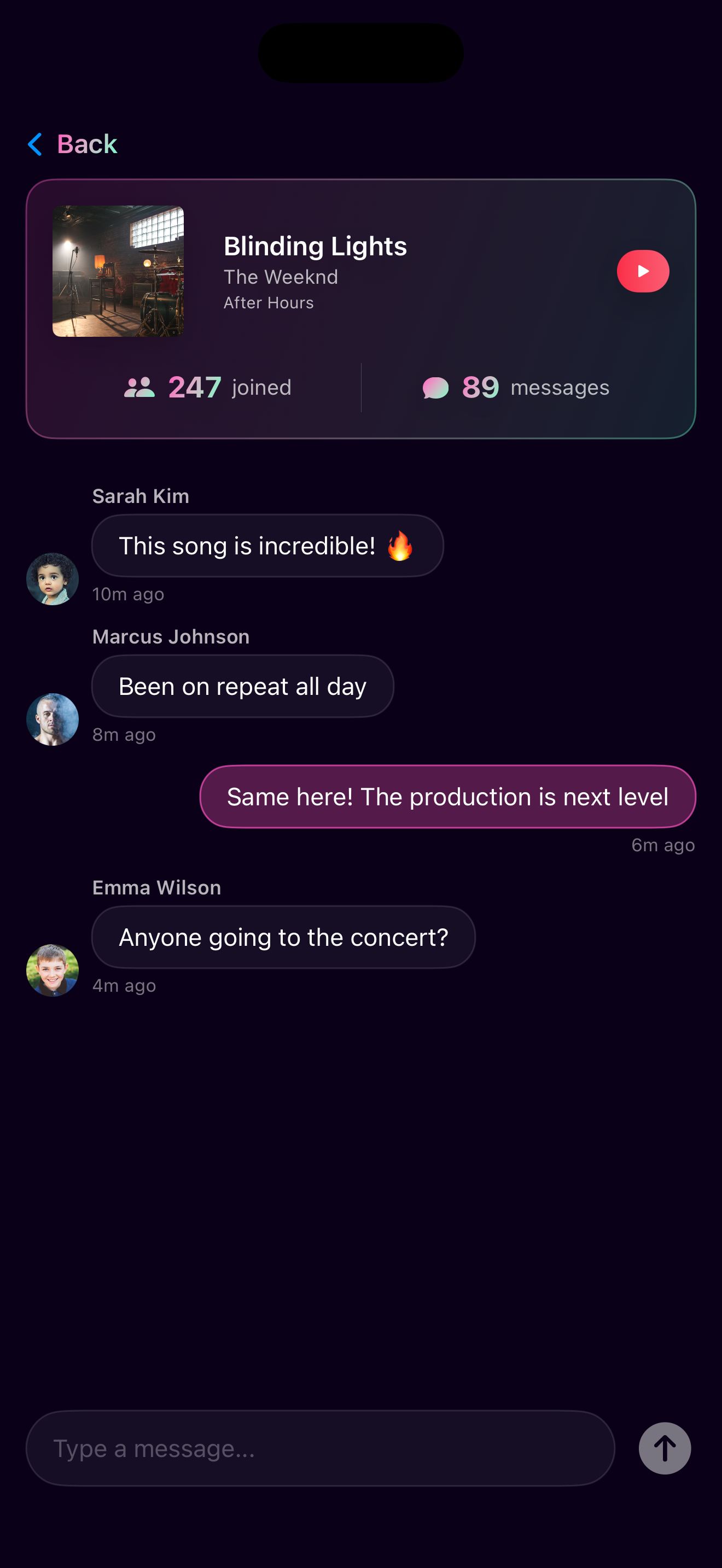The height and width of the screenshot is (1568, 722).
Task: Open Marcus Johnson's profile picture
Action: click(x=53, y=719)
